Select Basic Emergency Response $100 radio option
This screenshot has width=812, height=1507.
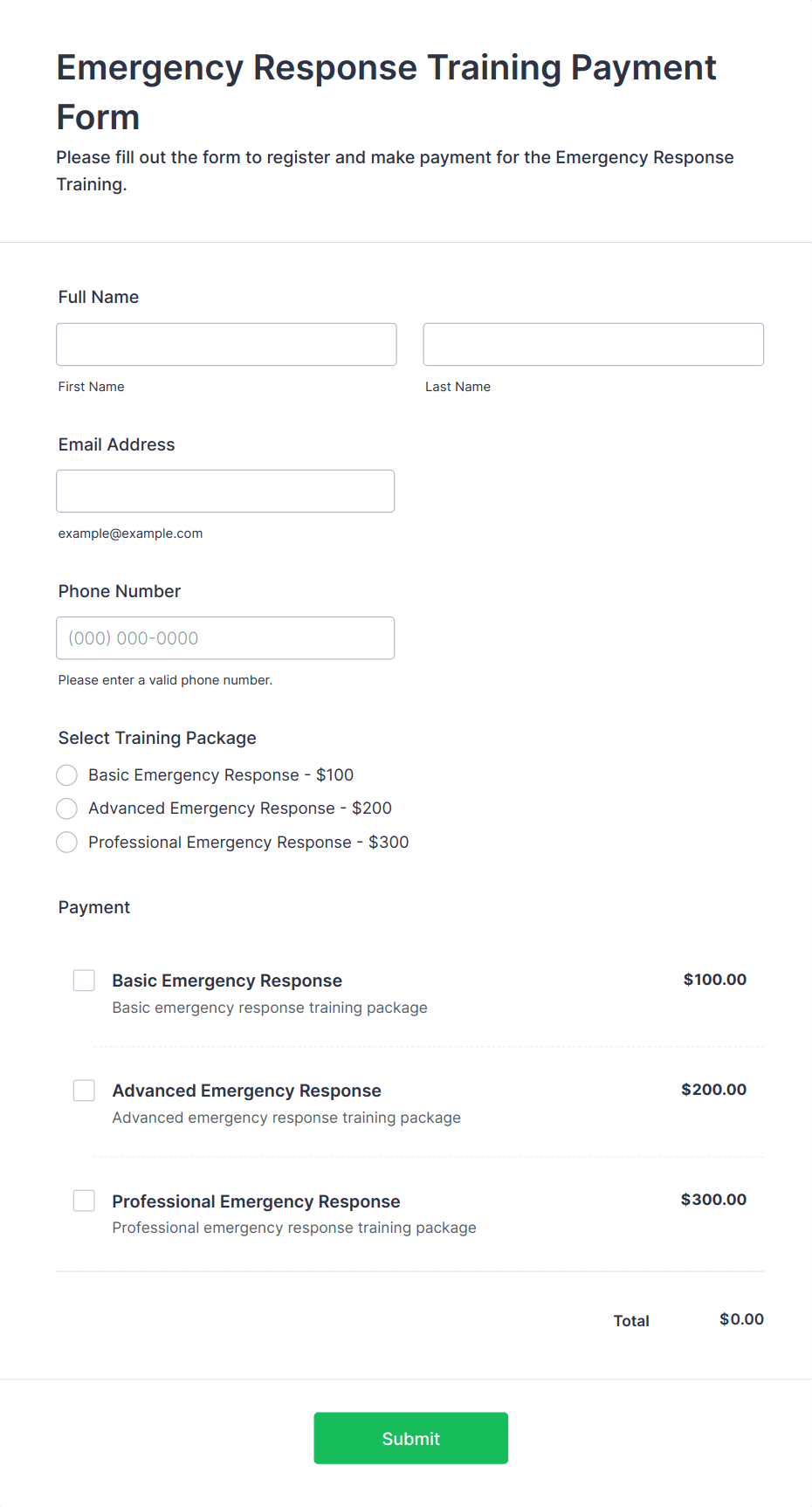point(67,775)
